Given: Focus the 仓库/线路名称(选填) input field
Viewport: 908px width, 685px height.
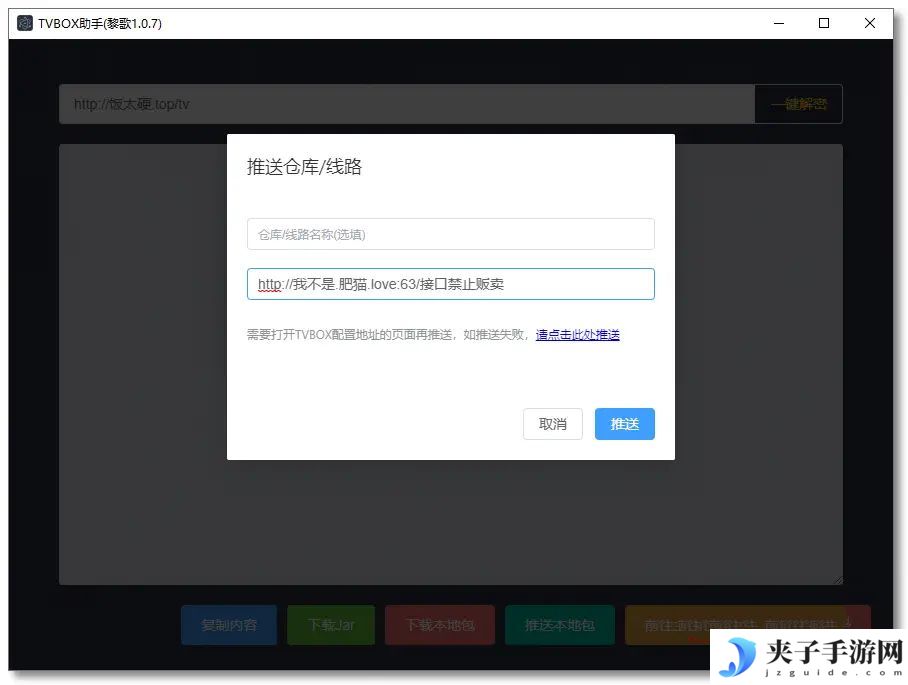Looking at the screenshot, I should click(x=451, y=234).
